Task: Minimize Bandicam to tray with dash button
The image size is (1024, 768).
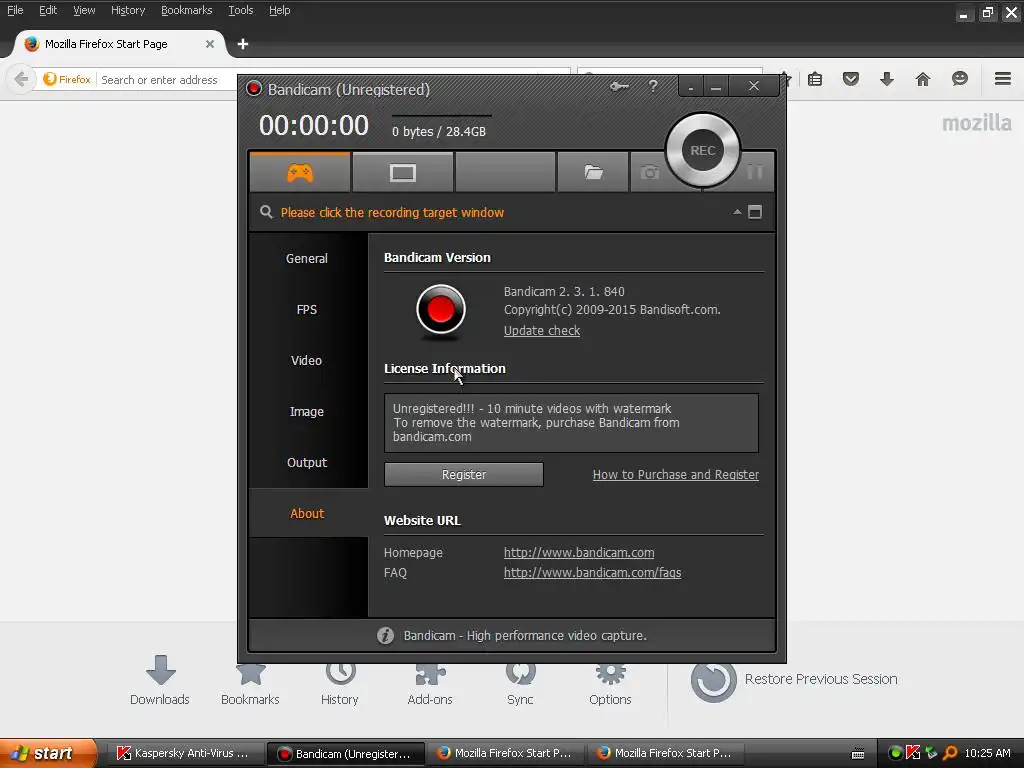Action: 691,86
